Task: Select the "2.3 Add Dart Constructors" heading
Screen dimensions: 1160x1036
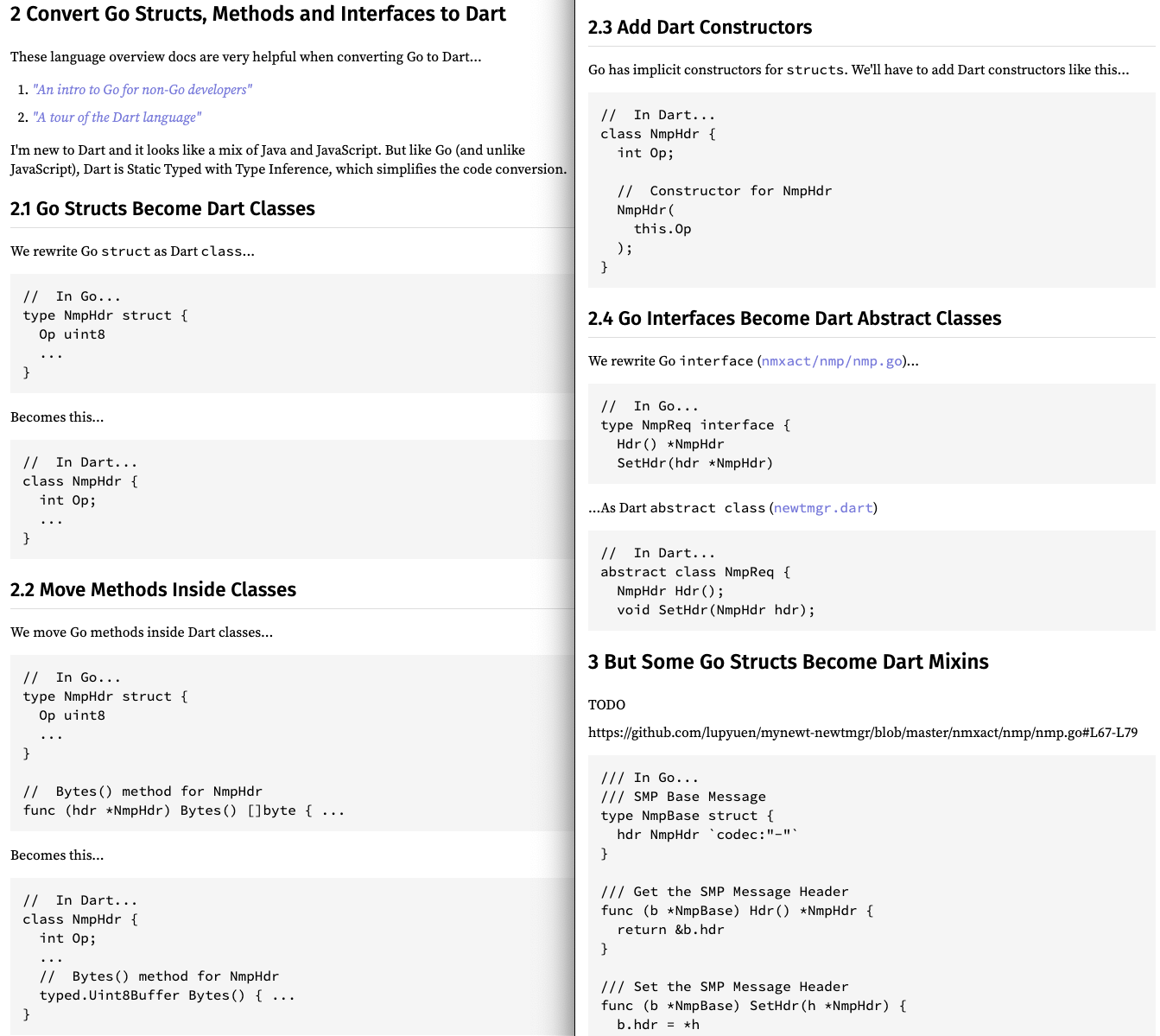Action: 700,28
